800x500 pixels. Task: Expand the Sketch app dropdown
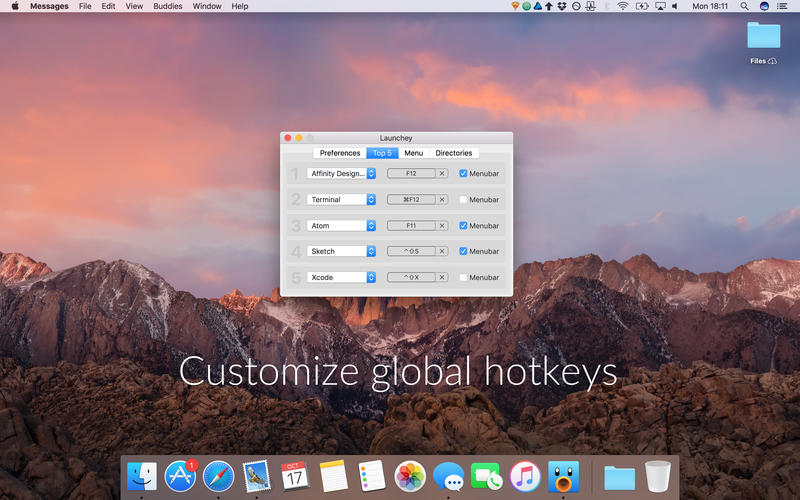click(x=341, y=251)
